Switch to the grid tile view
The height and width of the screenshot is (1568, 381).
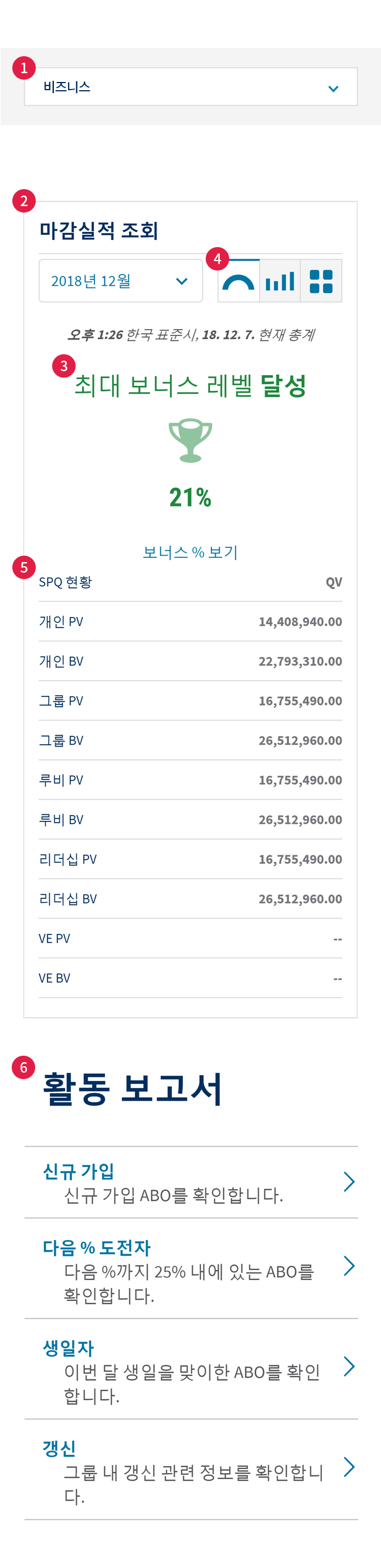click(321, 281)
